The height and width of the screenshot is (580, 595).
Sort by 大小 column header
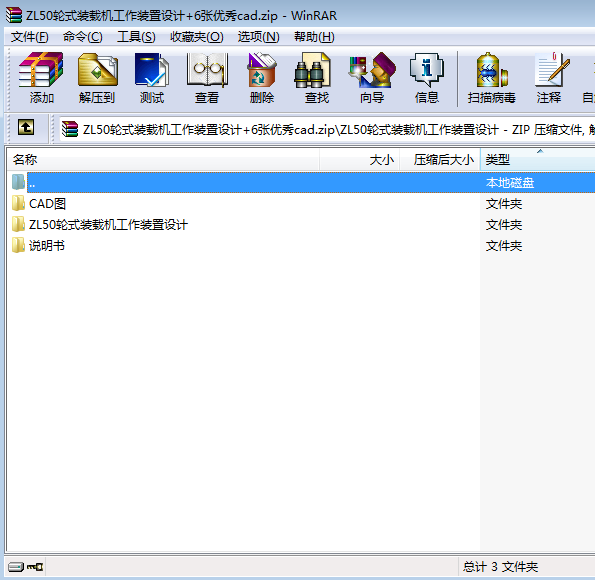(x=360, y=159)
